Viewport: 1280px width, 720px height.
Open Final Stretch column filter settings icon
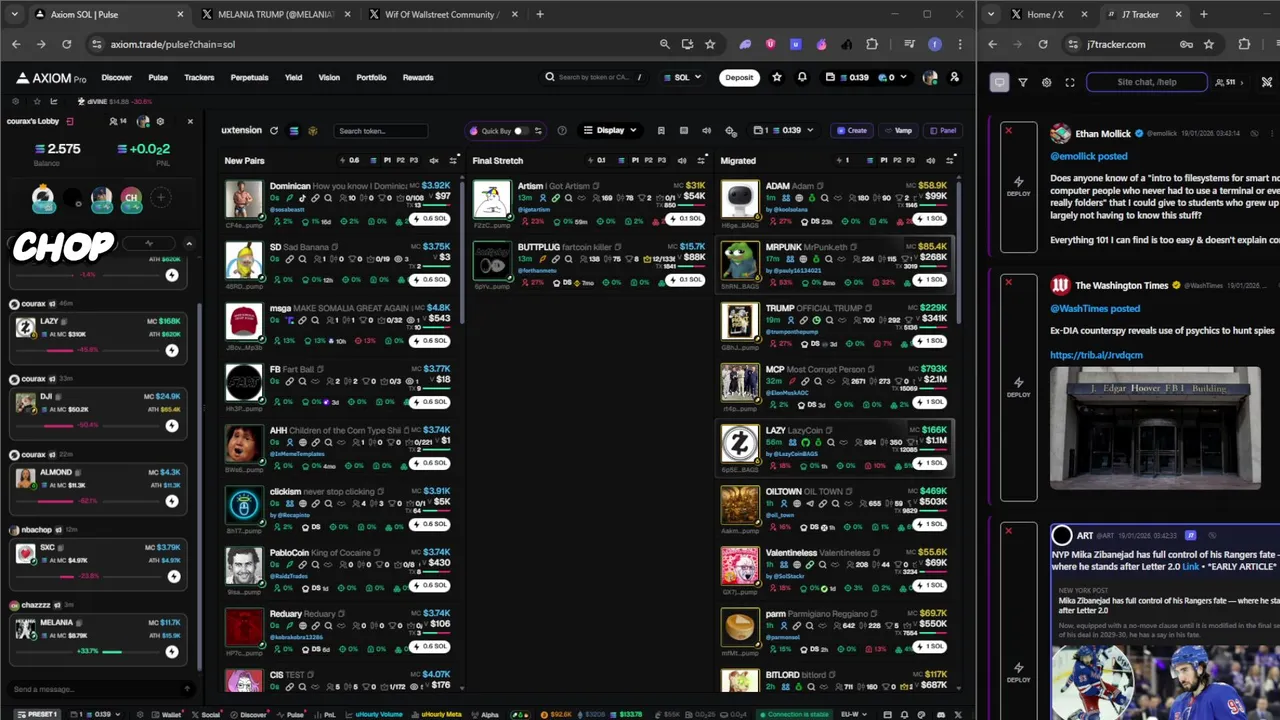[x=701, y=160]
